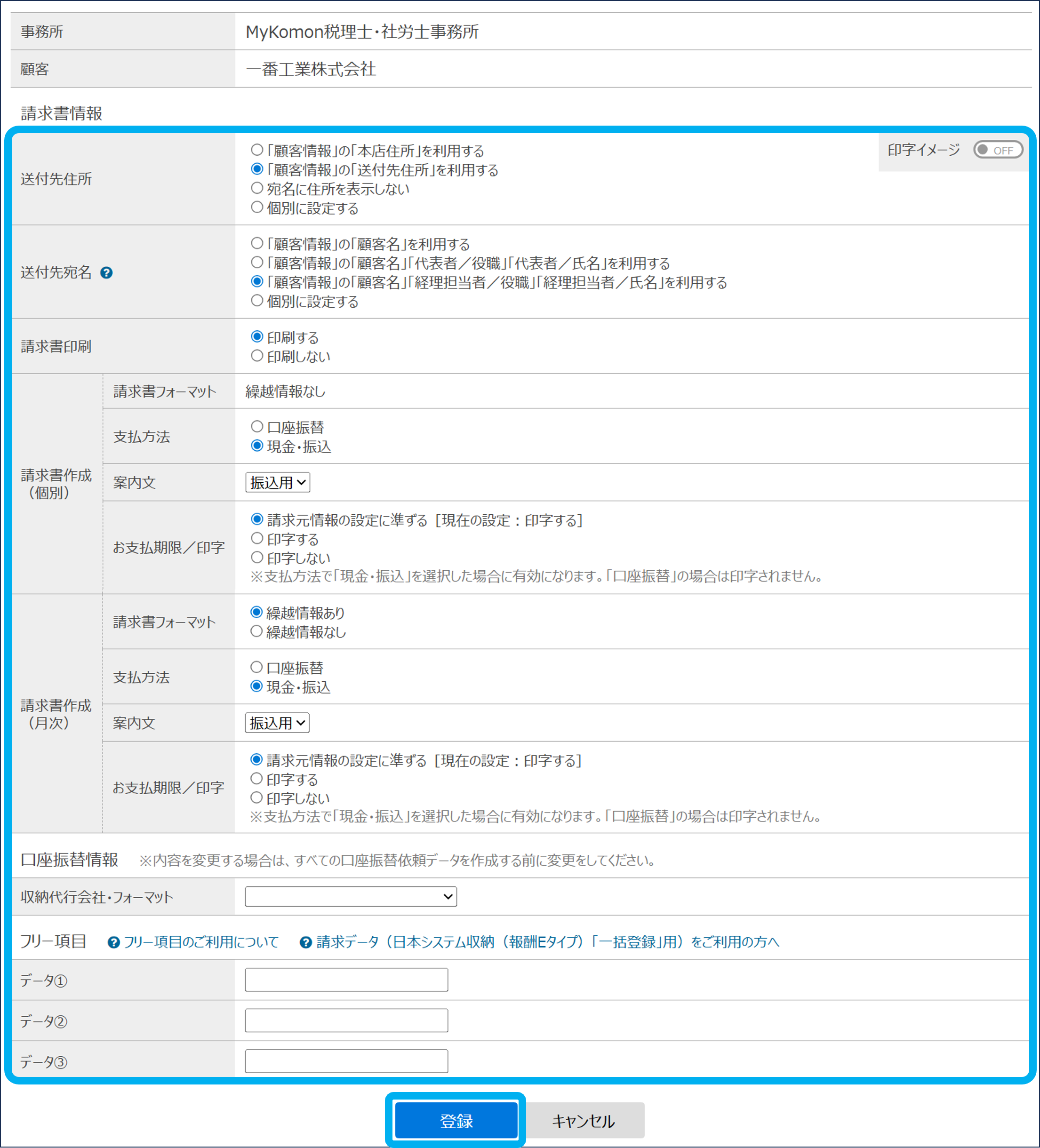Expand 収納代行会社・フォーマット dropdown
Viewport: 1040px width, 1148px height.
pyautogui.click(x=350, y=897)
